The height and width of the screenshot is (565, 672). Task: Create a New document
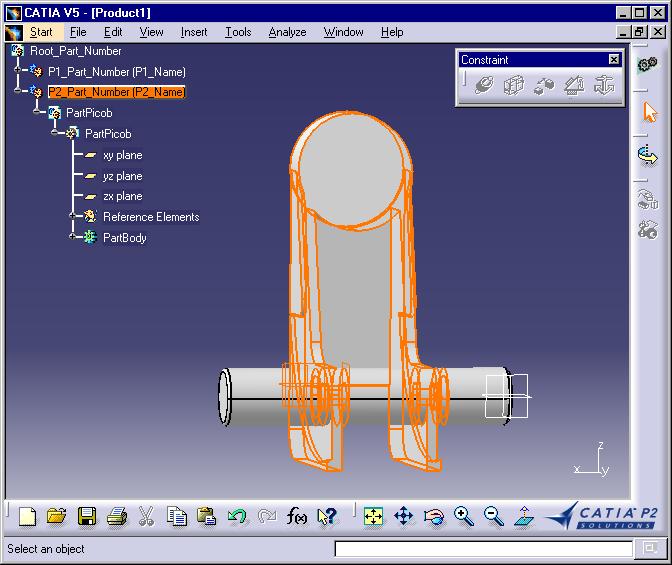pyautogui.click(x=27, y=516)
